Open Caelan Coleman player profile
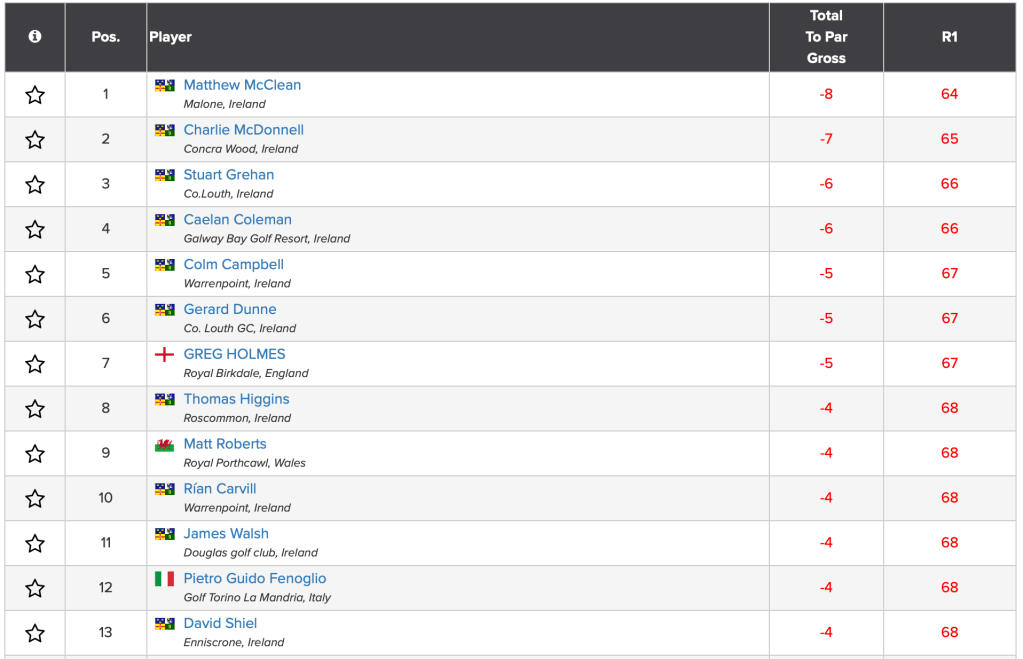This screenshot has width=1023, height=659. coord(238,220)
